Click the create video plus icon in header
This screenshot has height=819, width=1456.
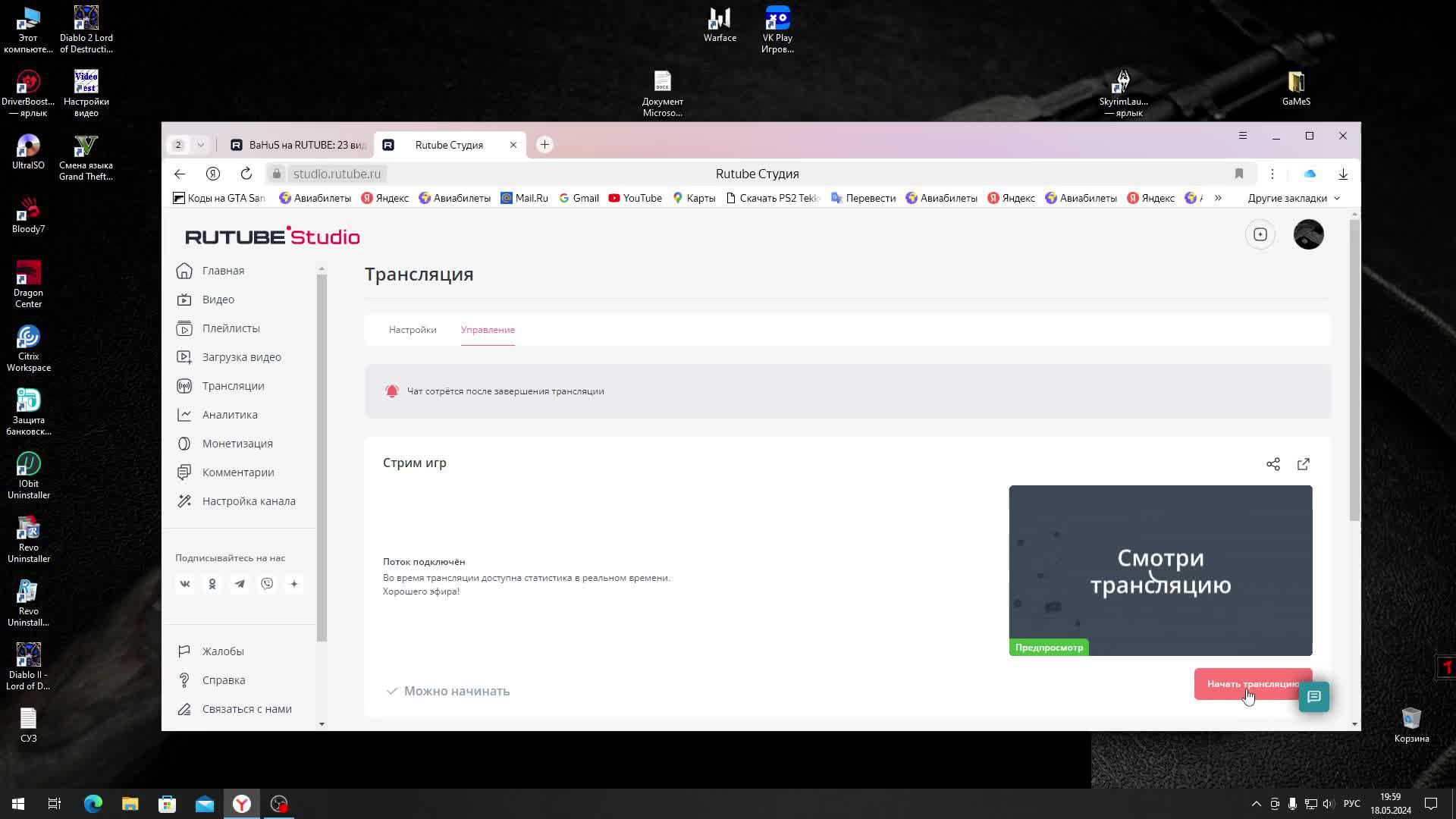point(1260,234)
